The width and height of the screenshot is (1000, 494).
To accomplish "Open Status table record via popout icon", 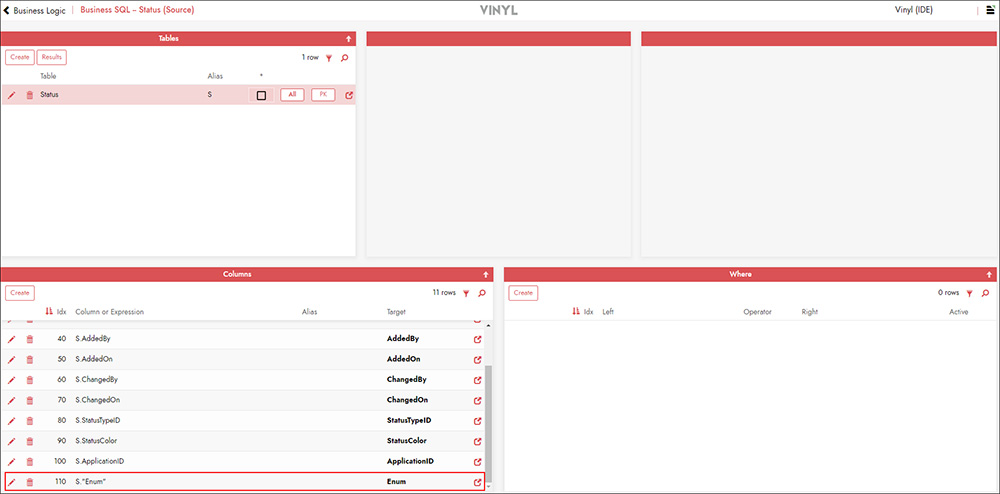I will point(349,95).
